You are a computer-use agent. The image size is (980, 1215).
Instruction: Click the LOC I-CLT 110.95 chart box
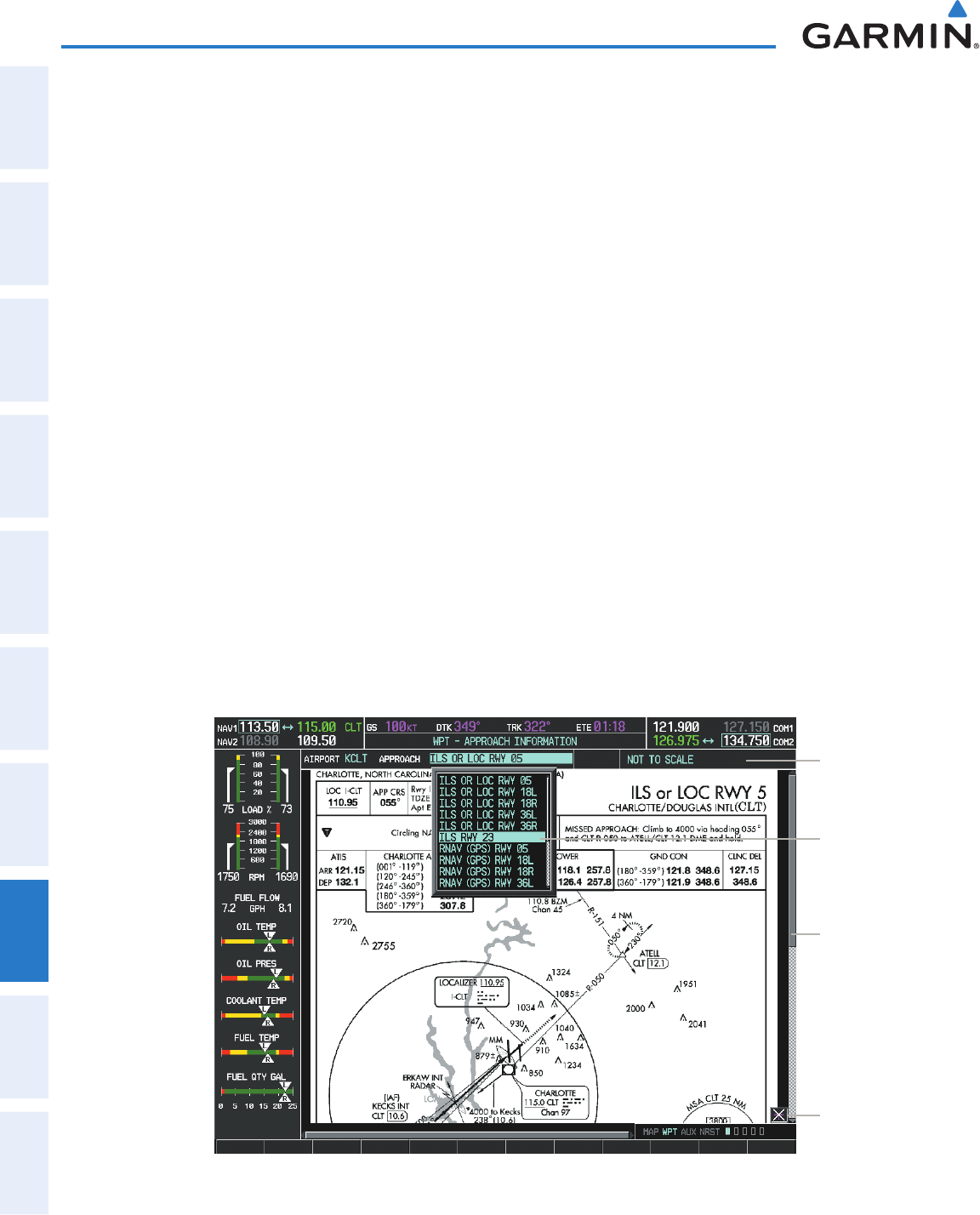[344, 797]
